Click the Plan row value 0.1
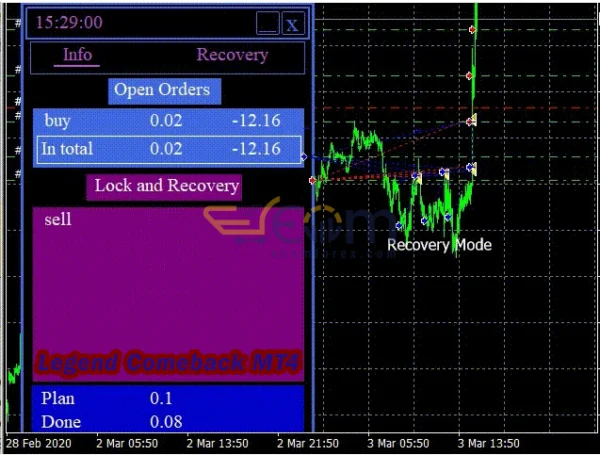This screenshot has width=600, height=455. click(161, 398)
